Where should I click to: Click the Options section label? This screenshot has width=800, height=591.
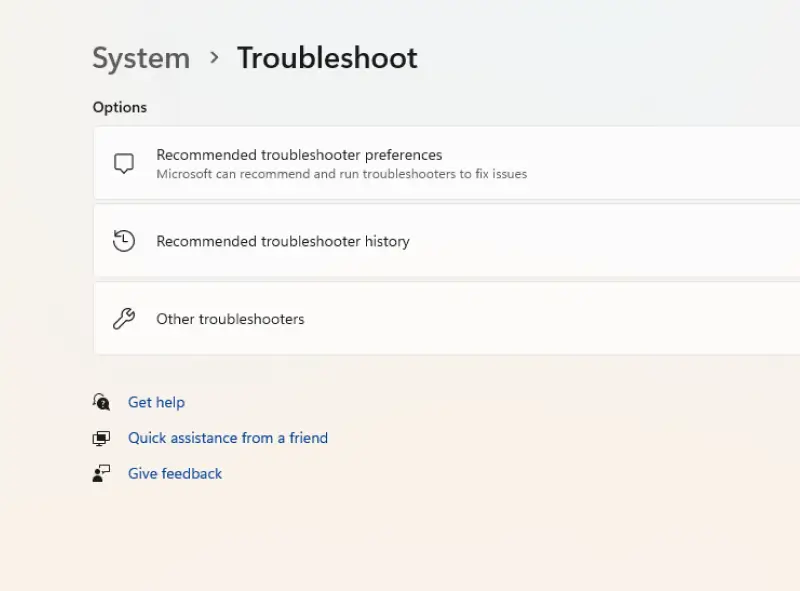coord(119,107)
